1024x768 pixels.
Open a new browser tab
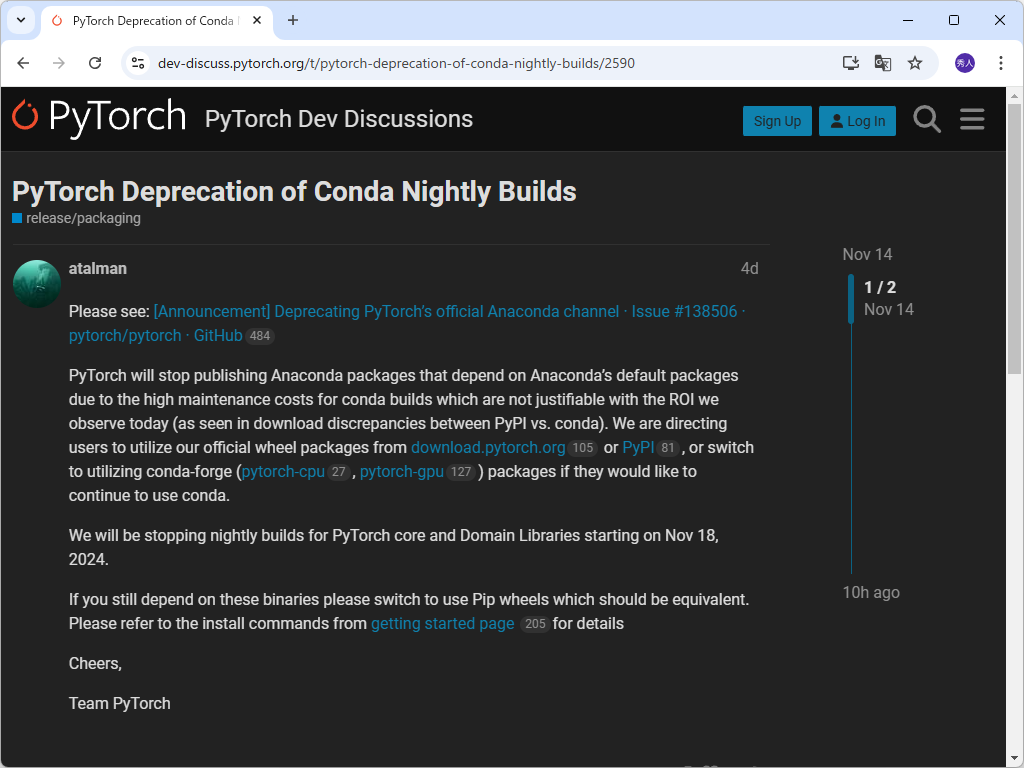click(293, 20)
